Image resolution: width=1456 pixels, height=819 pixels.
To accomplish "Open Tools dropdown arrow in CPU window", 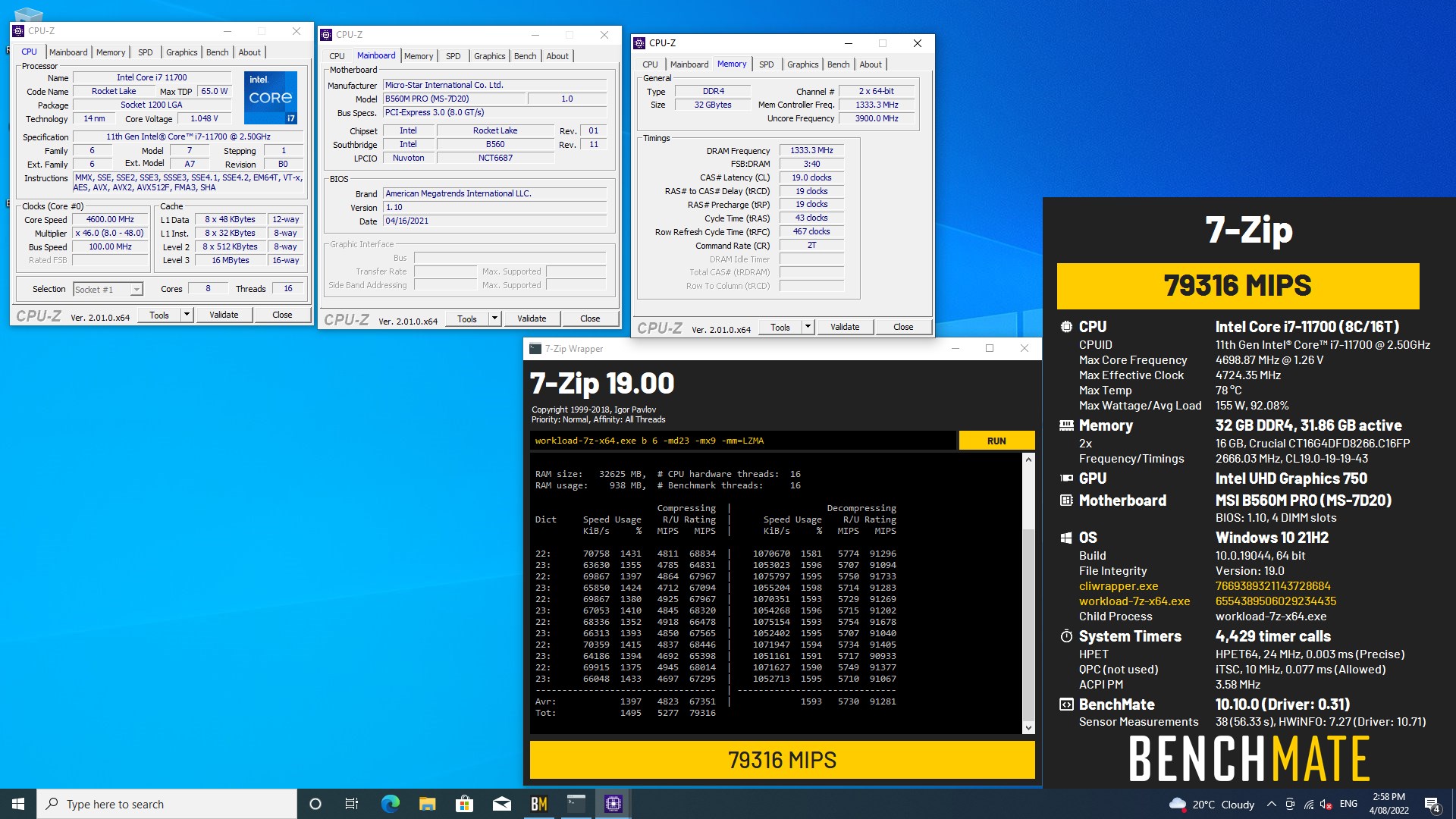I will pyautogui.click(x=187, y=315).
